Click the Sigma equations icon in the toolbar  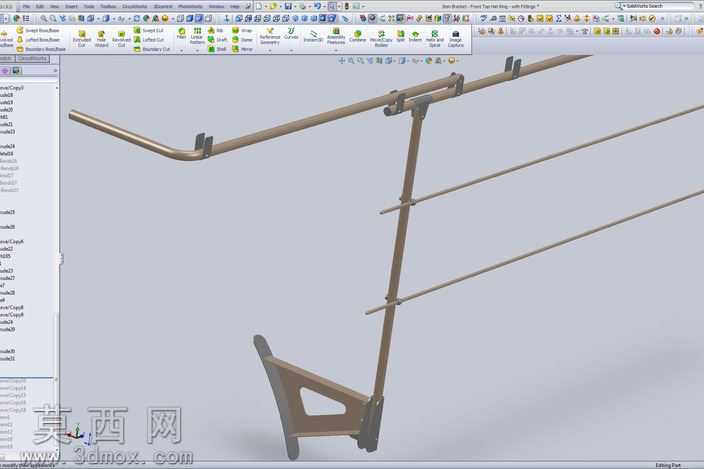(x=559, y=19)
